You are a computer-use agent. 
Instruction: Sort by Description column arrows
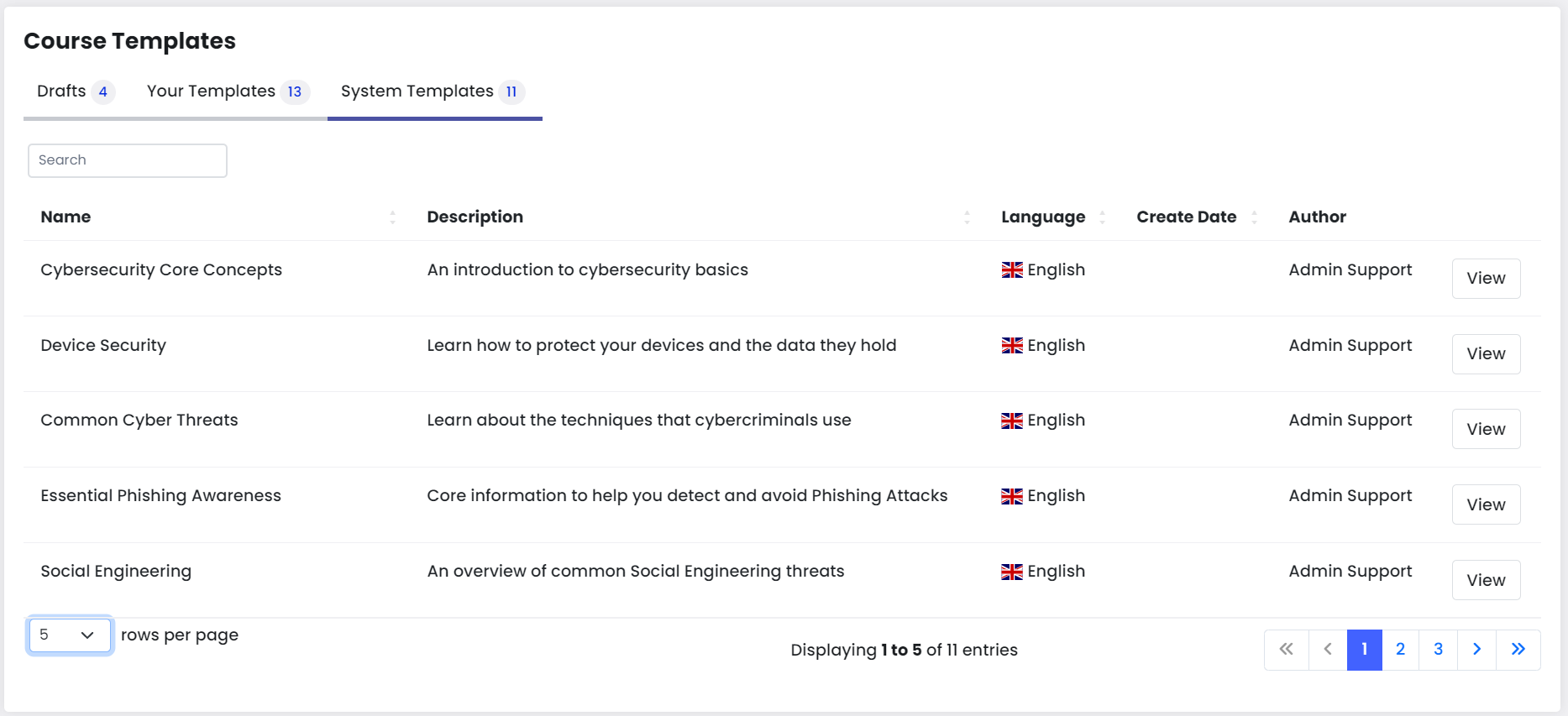click(x=967, y=217)
